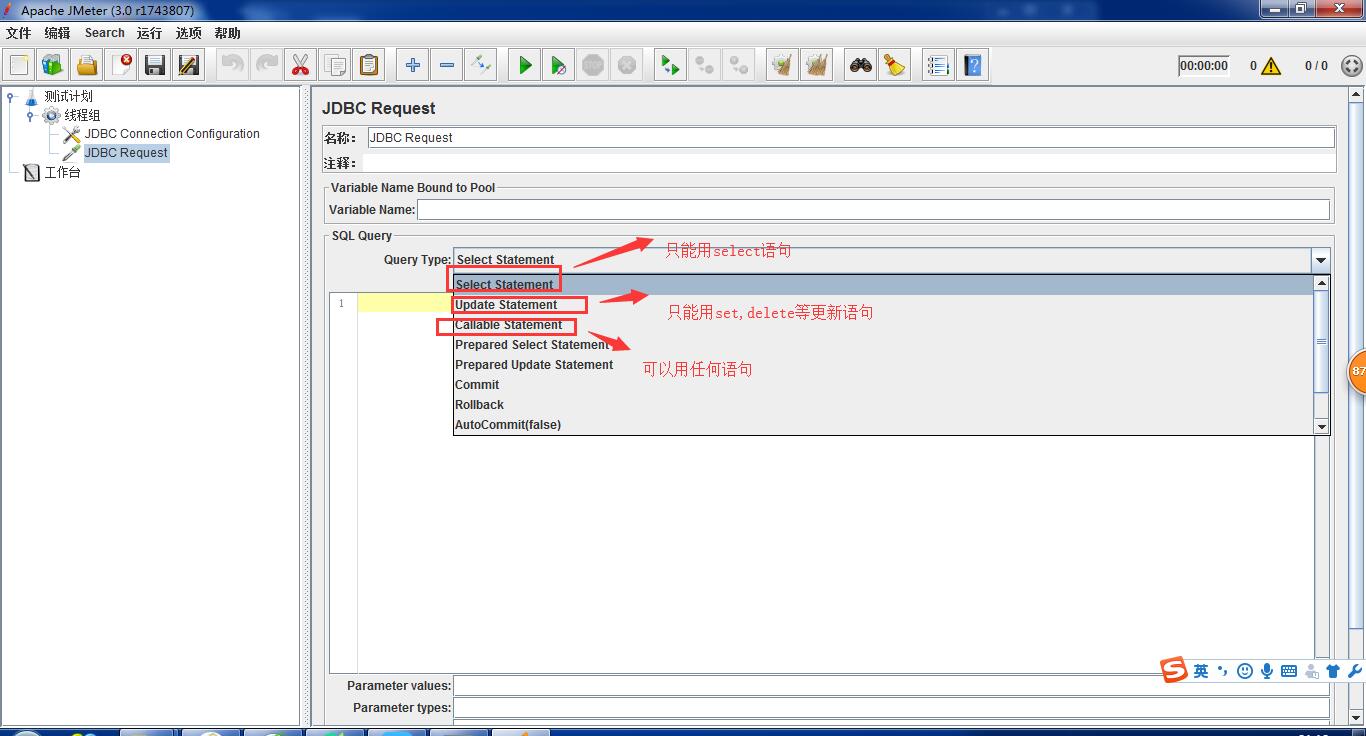The width and height of the screenshot is (1366, 736).
Task: Click the Clear results broom icon
Action: click(x=783, y=65)
